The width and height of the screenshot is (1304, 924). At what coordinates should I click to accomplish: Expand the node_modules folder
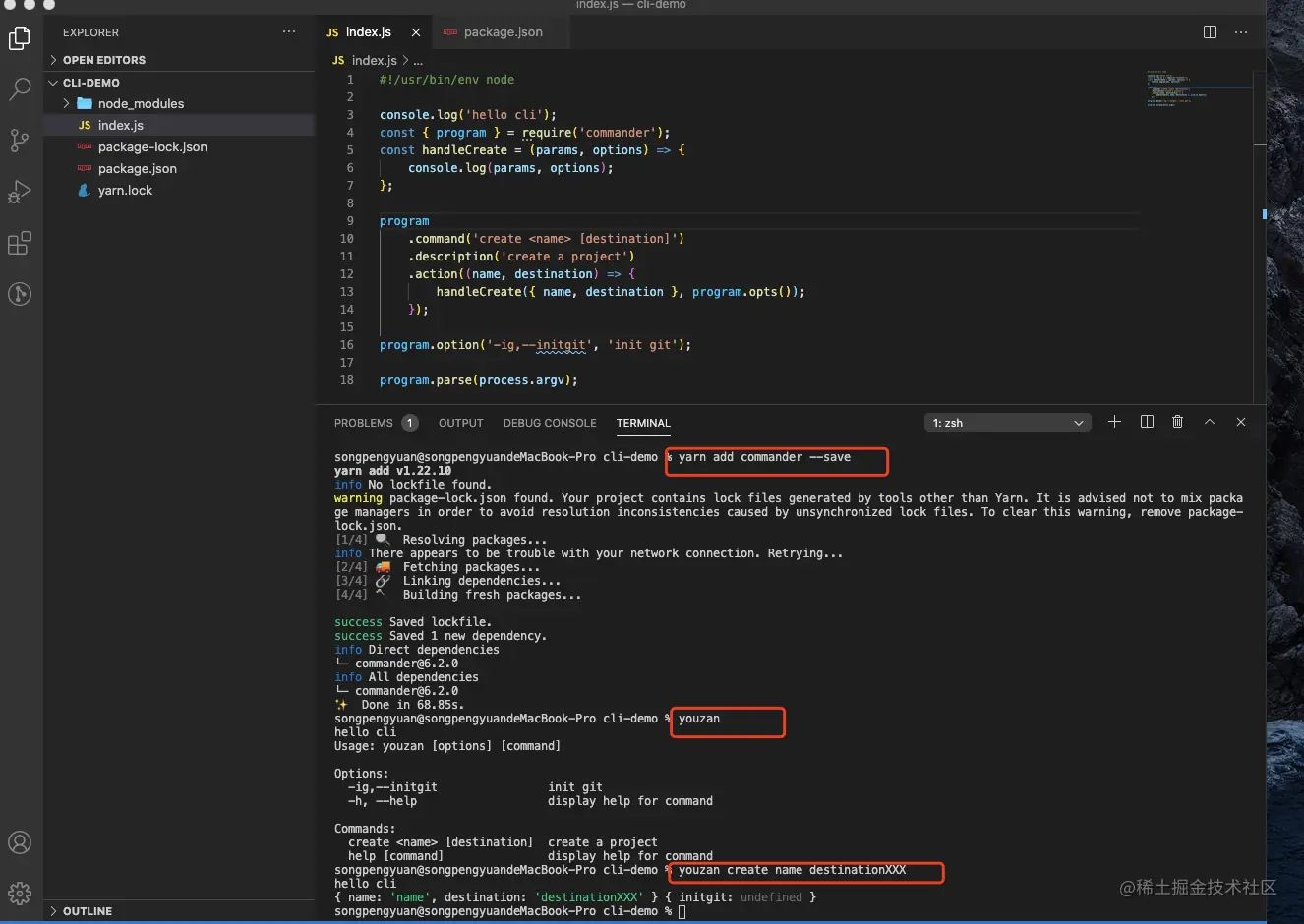(141, 103)
